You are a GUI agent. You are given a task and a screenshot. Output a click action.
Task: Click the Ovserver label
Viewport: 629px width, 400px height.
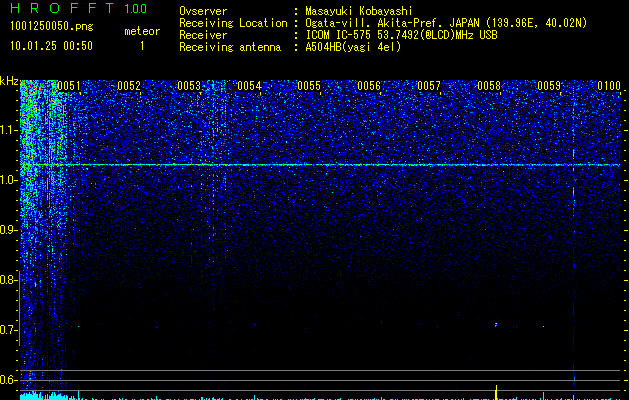[203, 11]
